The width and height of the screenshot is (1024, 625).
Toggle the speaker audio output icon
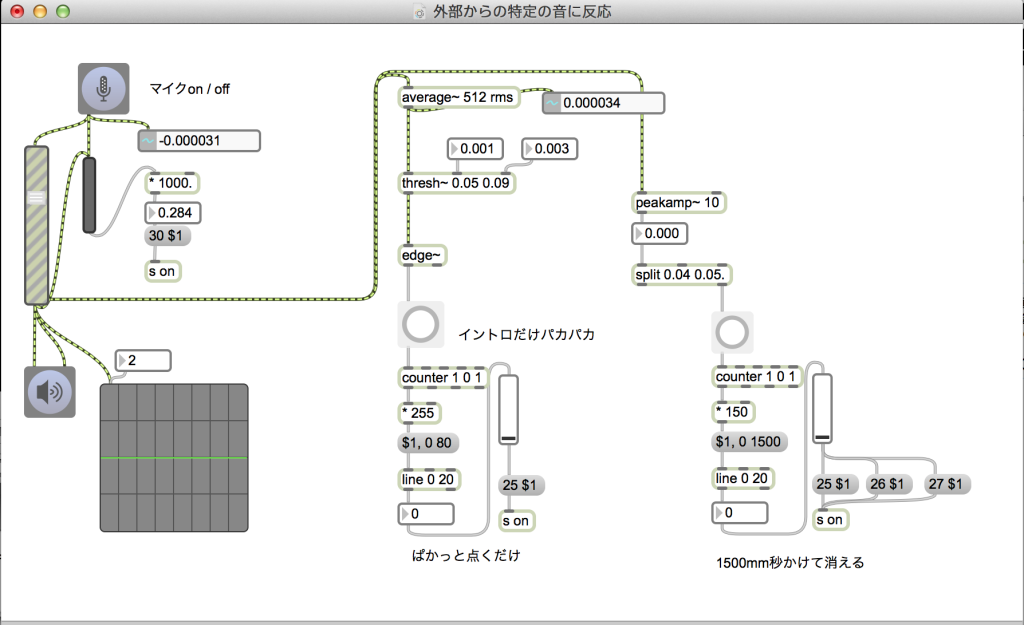(x=49, y=392)
